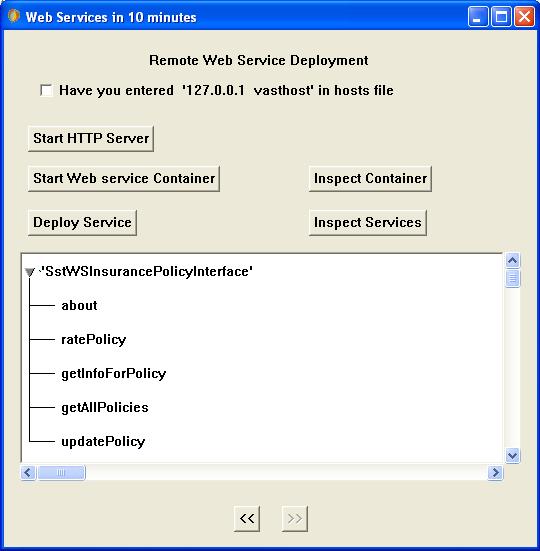
Task: Close the Web Services in 10 minutes window
Action: [x=524, y=17]
